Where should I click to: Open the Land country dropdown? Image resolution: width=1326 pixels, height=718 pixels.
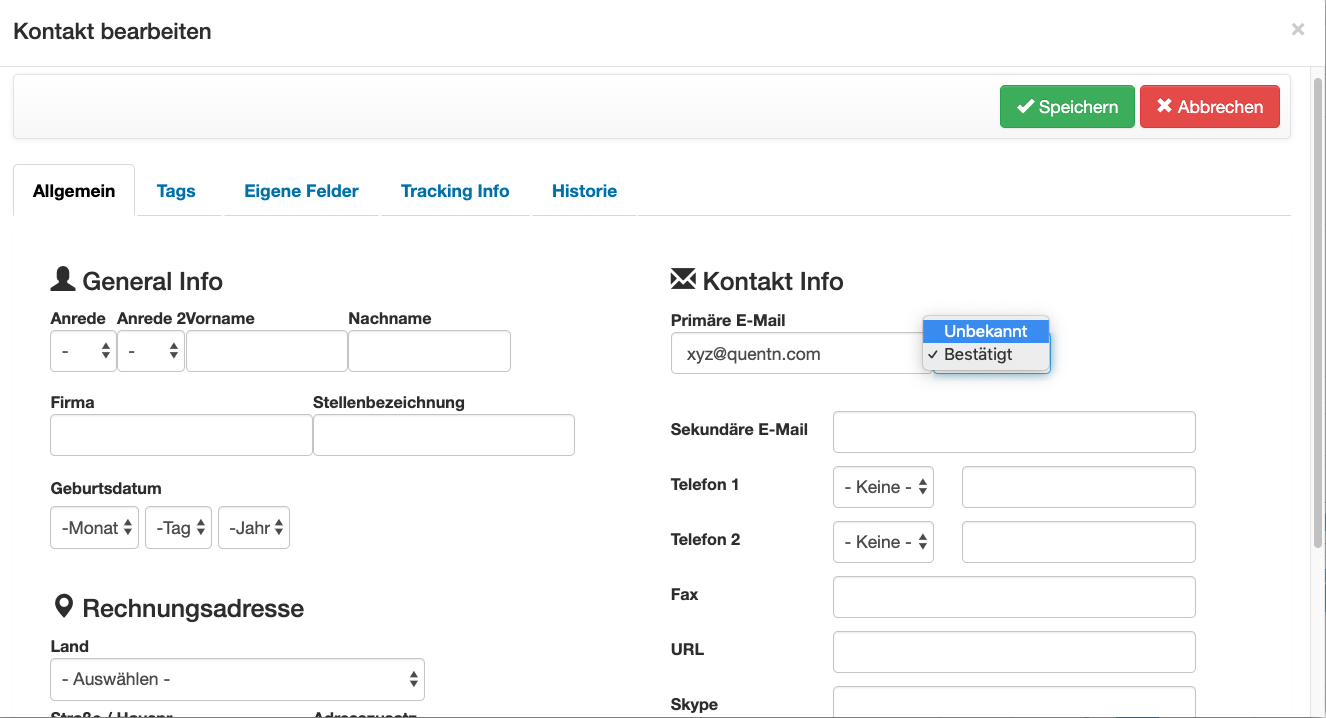[237, 679]
